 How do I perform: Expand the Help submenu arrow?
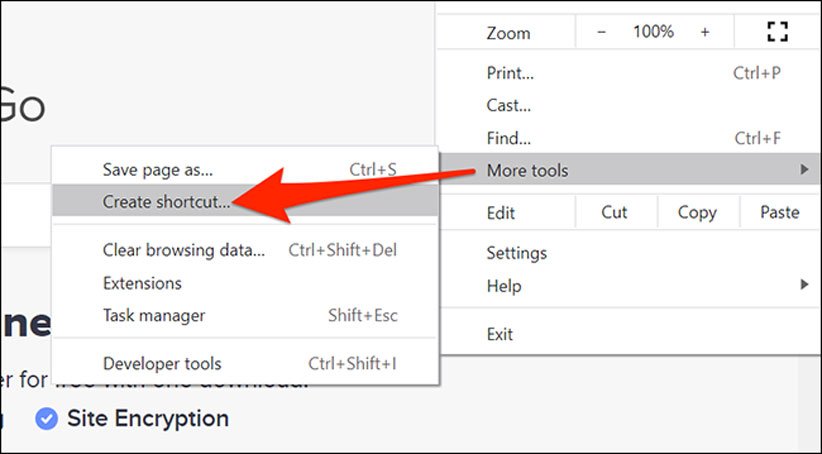pyautogui.click(x=804, y=286)
